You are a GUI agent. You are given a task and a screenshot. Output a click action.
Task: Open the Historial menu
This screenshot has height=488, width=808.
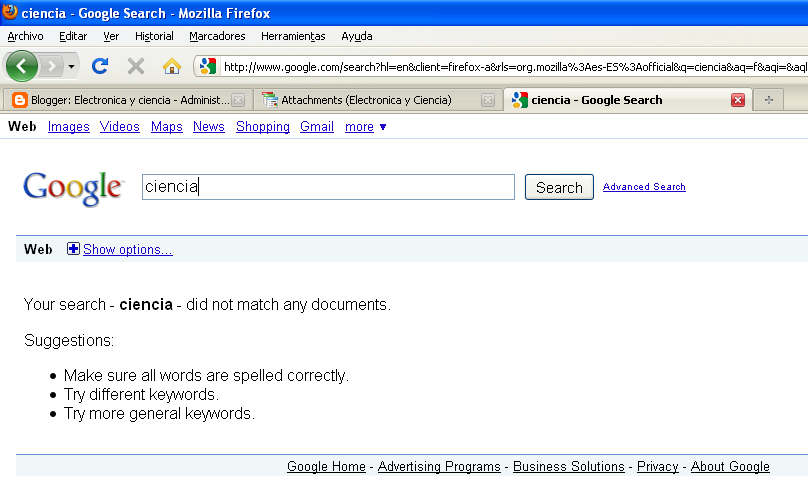click(x=154, y=36)
